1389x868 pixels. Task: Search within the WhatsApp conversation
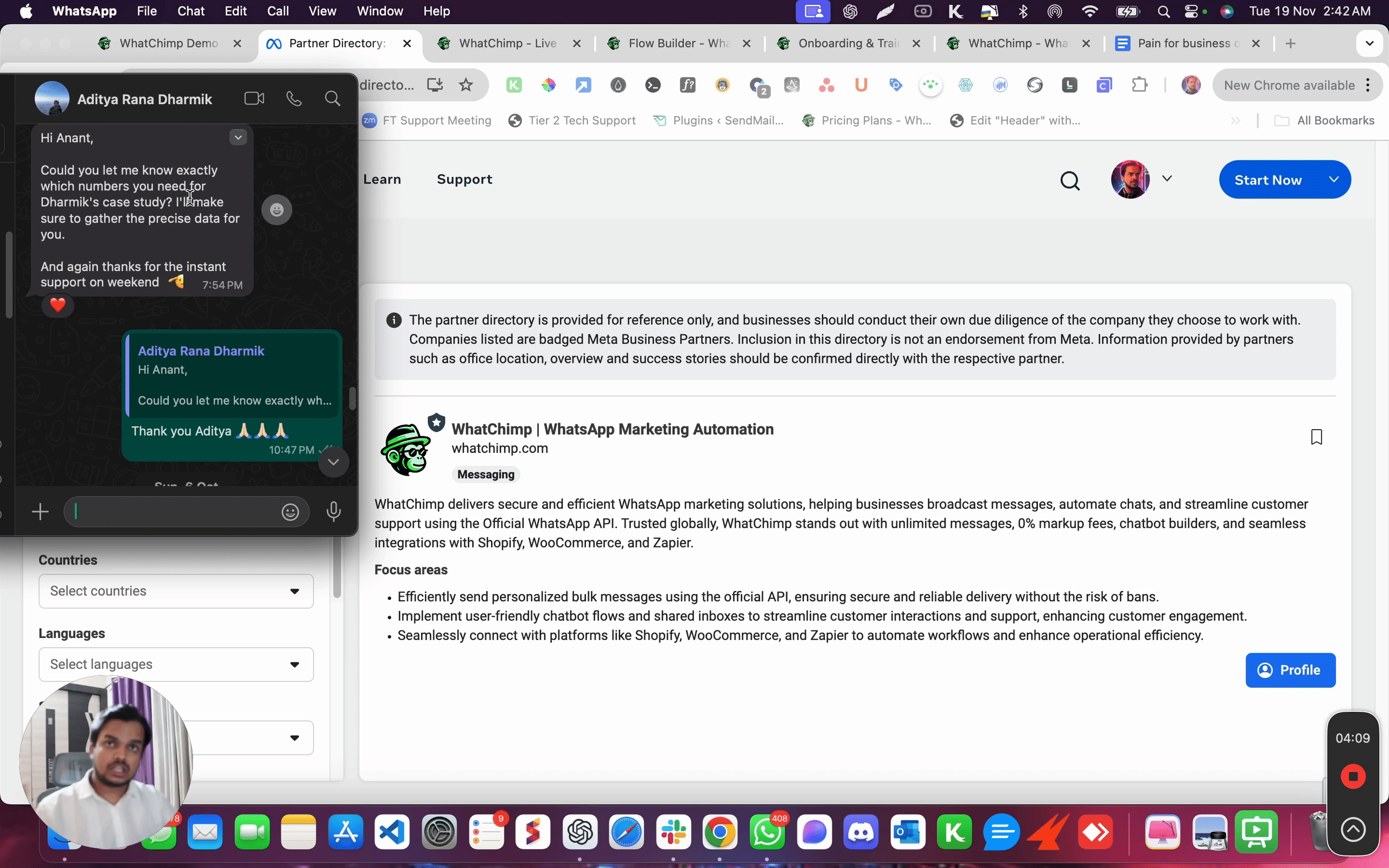pos(332,99)
